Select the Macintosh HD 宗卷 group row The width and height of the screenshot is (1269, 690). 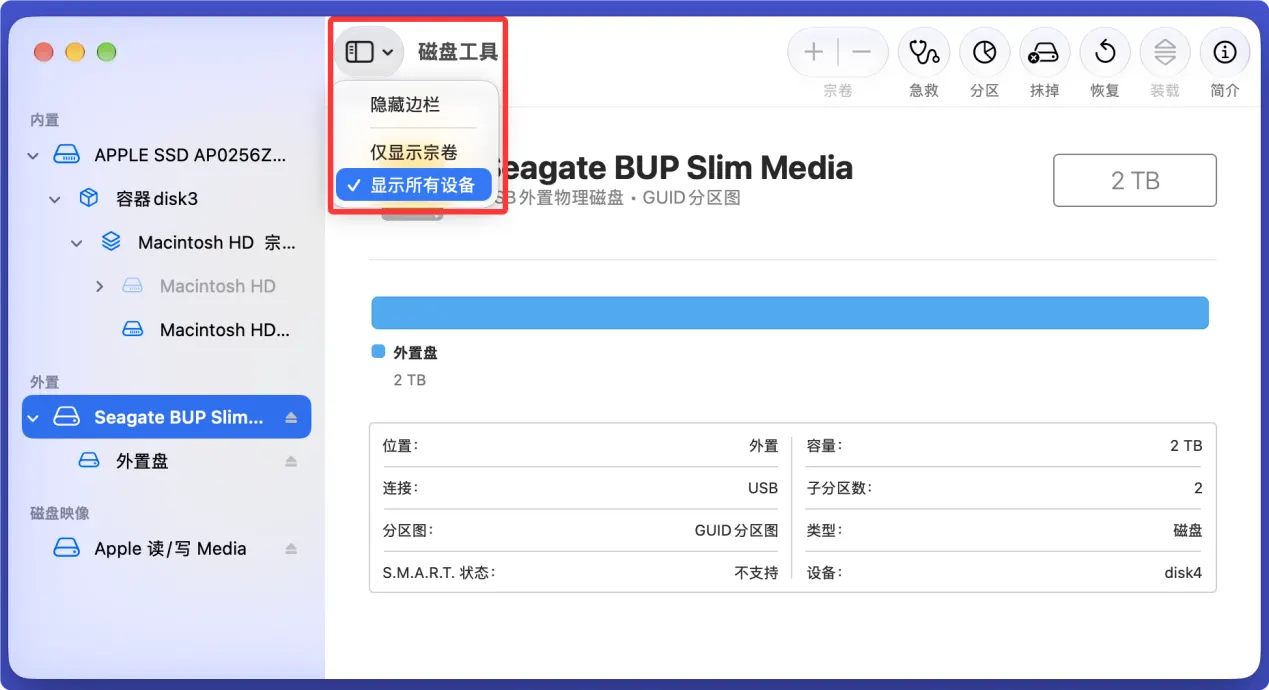pos(167,242)
